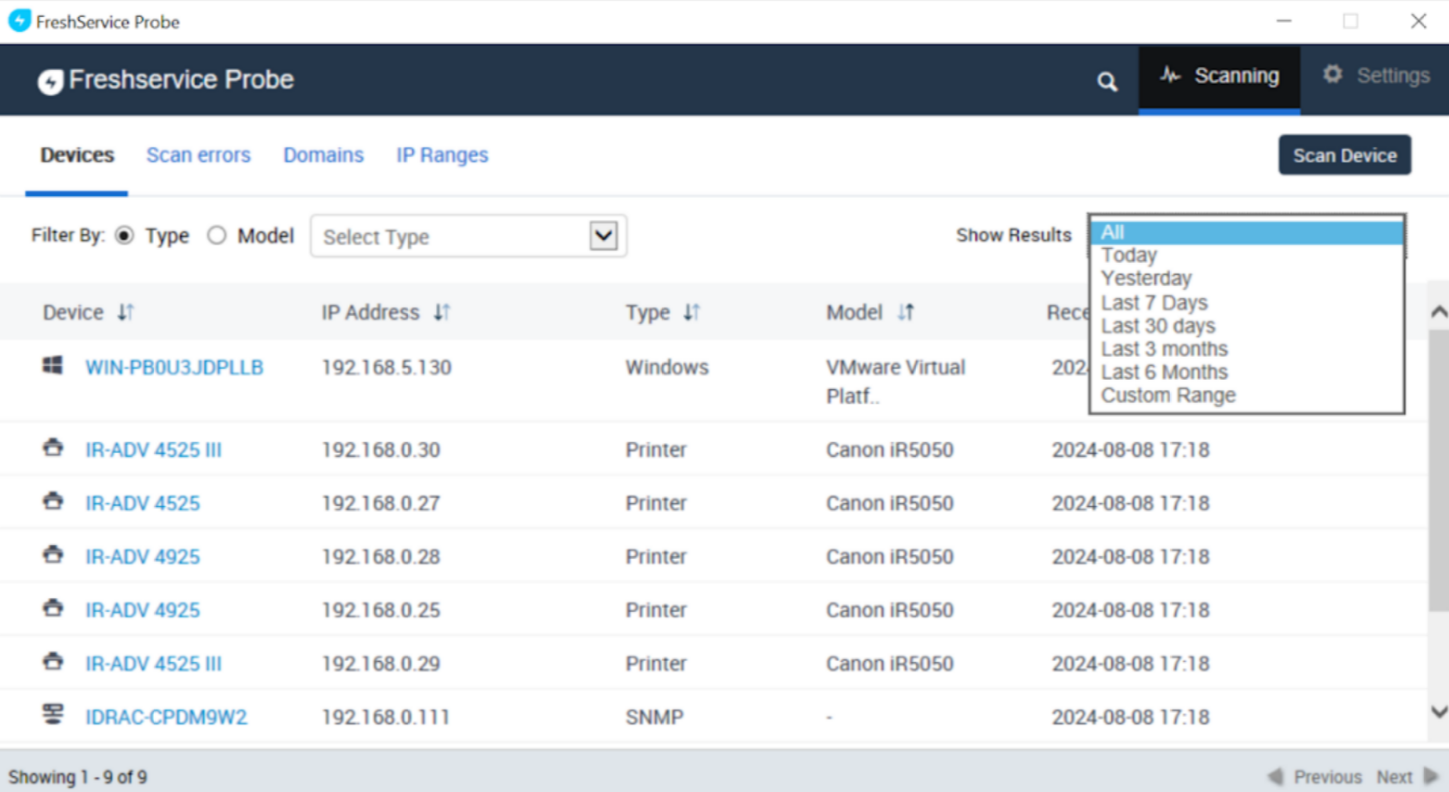Click FreshService Probe title bar app icon
Image resolution: width=1449 pixels, height=792 pixels.
tap(19, 21)
